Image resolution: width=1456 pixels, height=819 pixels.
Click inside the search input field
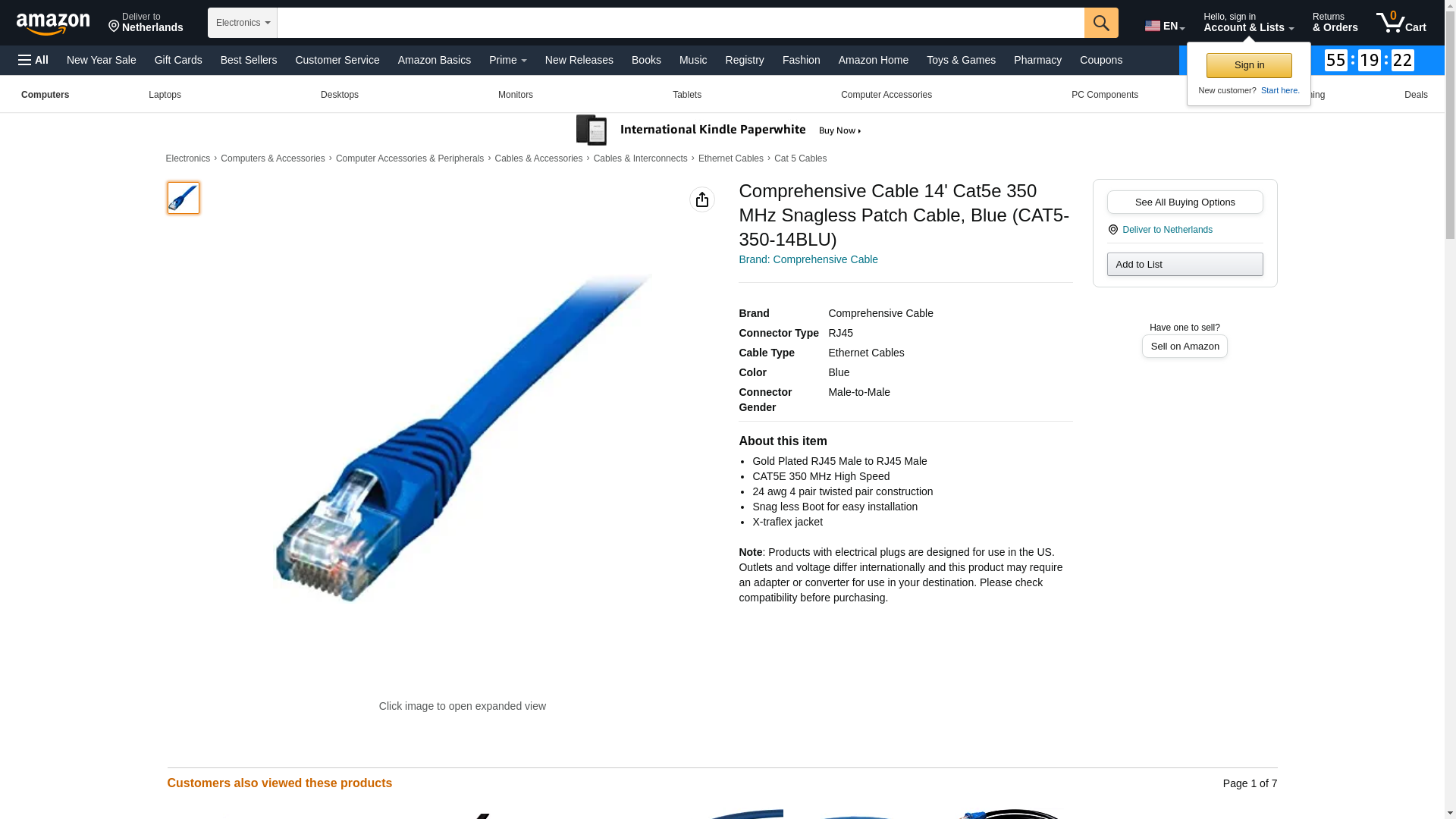[x=681, y=23]
